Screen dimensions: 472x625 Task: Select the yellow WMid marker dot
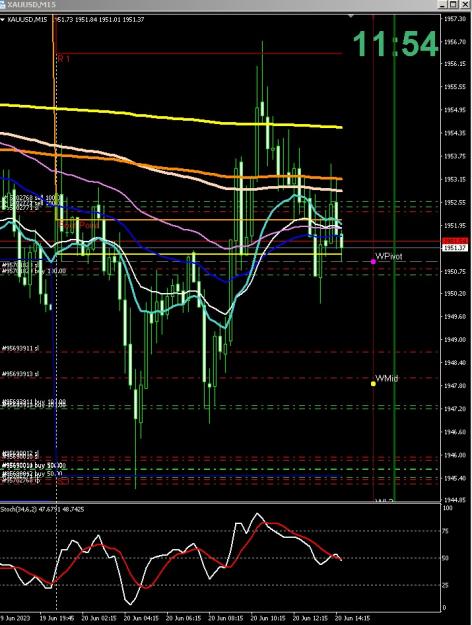[373, 384]
